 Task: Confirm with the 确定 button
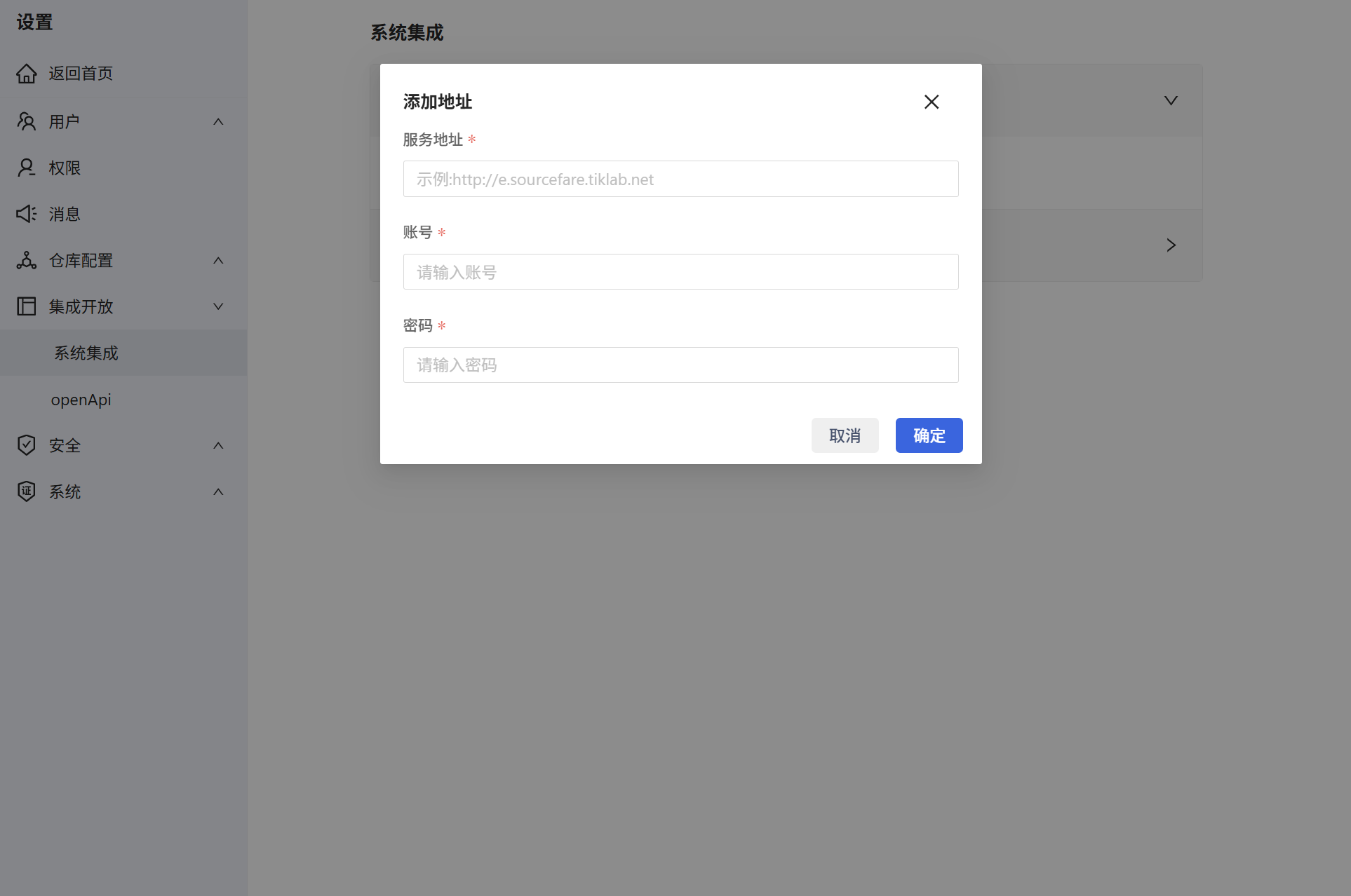click(x=929, y=435)
